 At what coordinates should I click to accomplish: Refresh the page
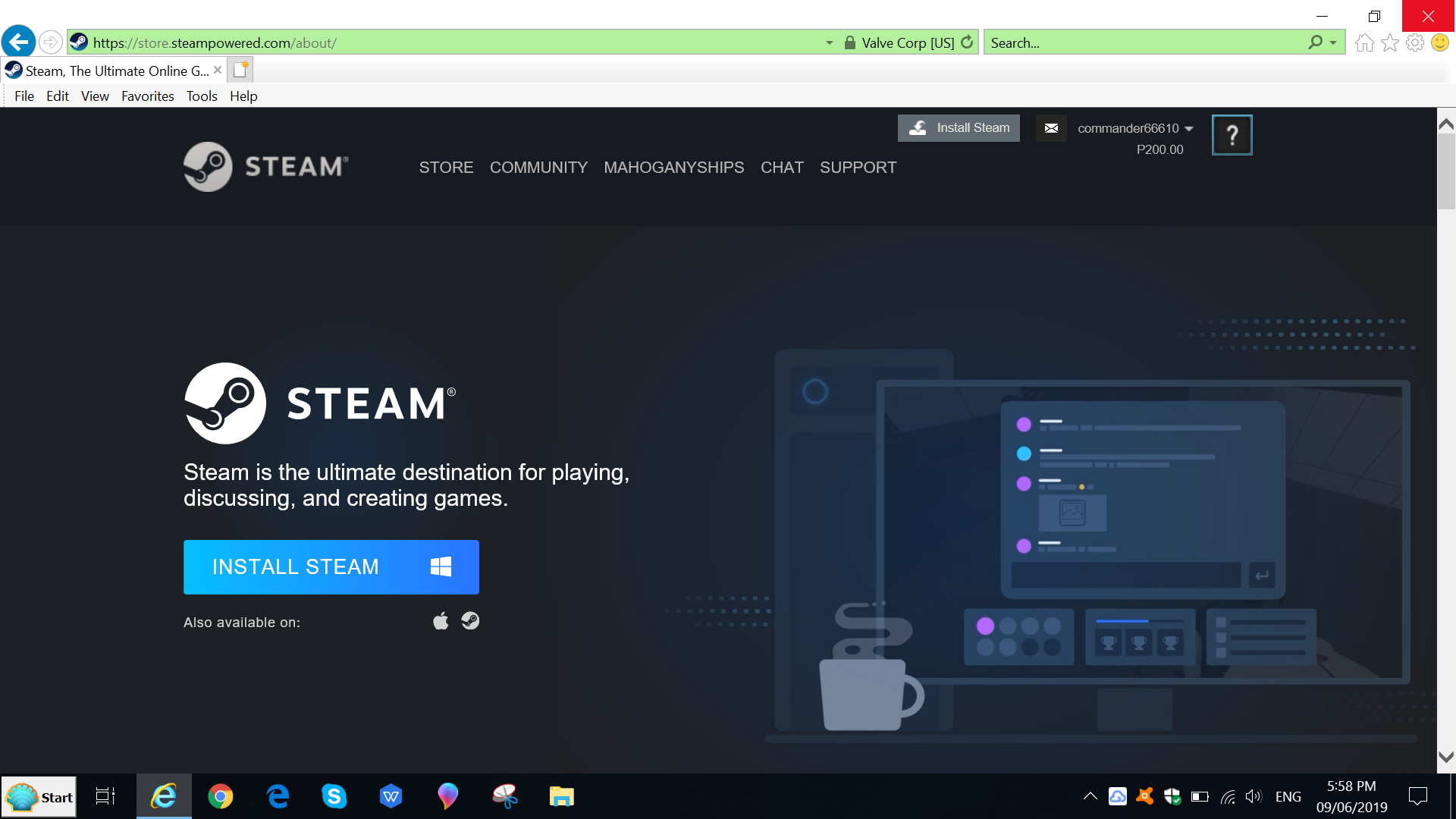point(968,42)
